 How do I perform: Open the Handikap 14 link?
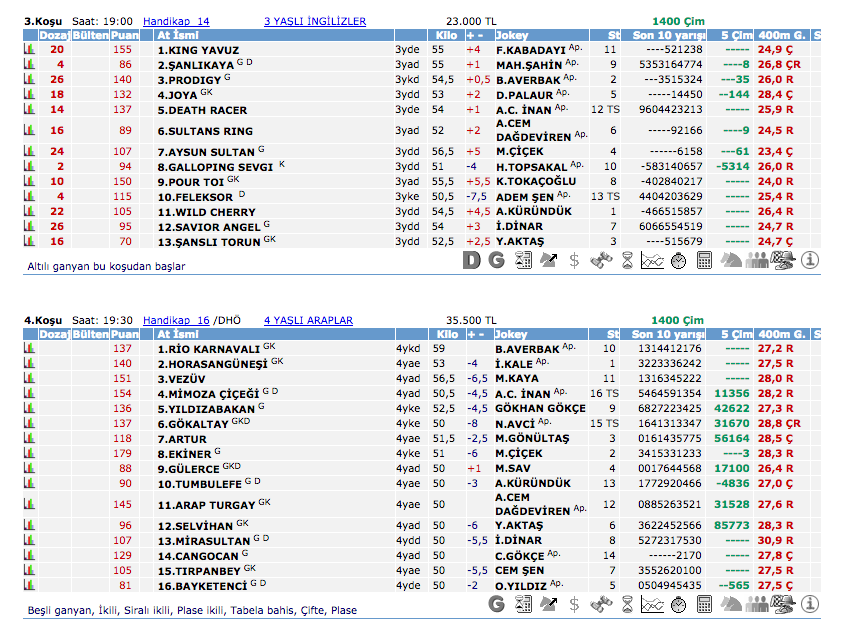point(176,21)
